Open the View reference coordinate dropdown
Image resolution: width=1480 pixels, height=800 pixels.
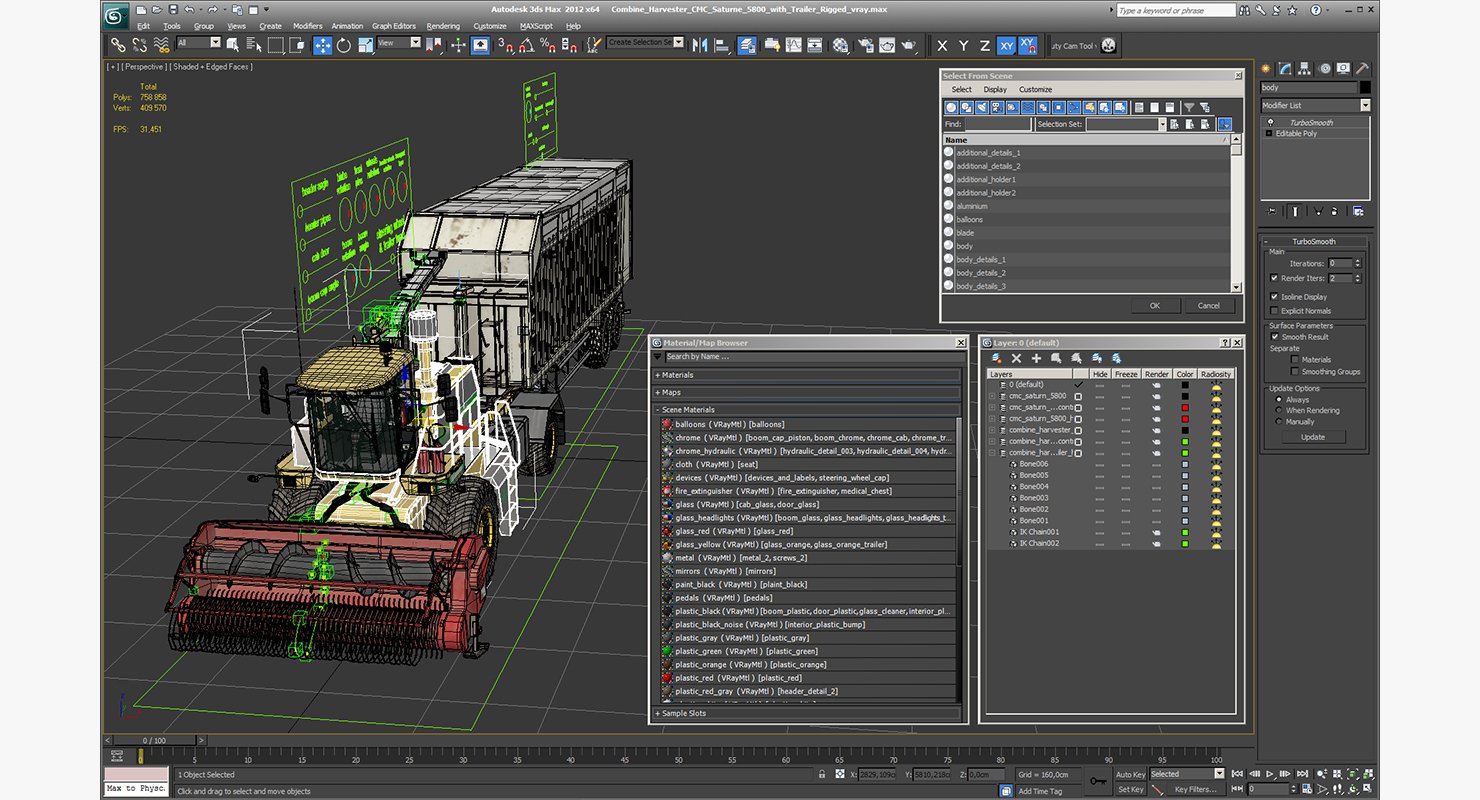[399, 43]
